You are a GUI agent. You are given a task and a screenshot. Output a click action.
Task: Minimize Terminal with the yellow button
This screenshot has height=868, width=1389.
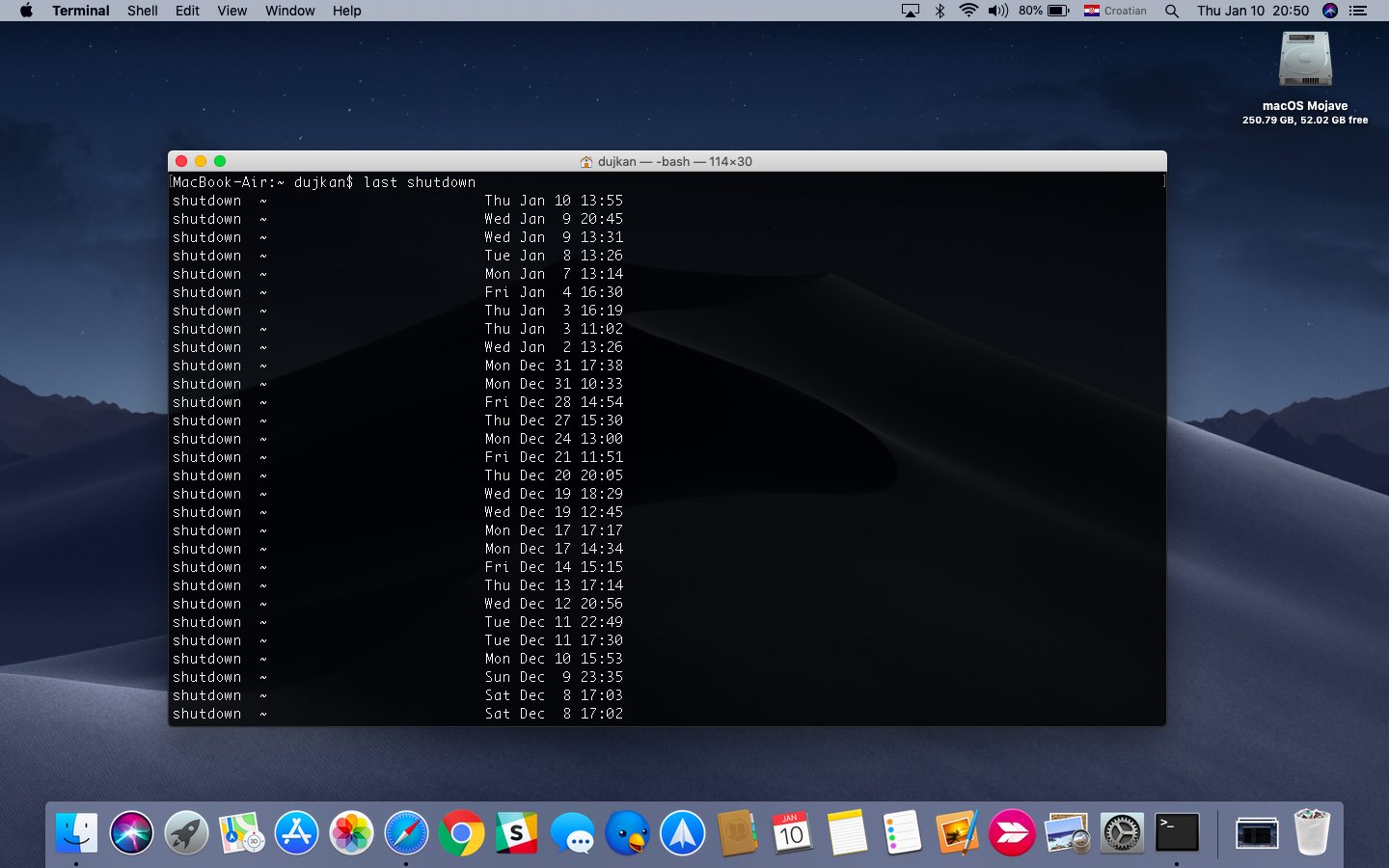pyautogui.click(x=201, y=161)
